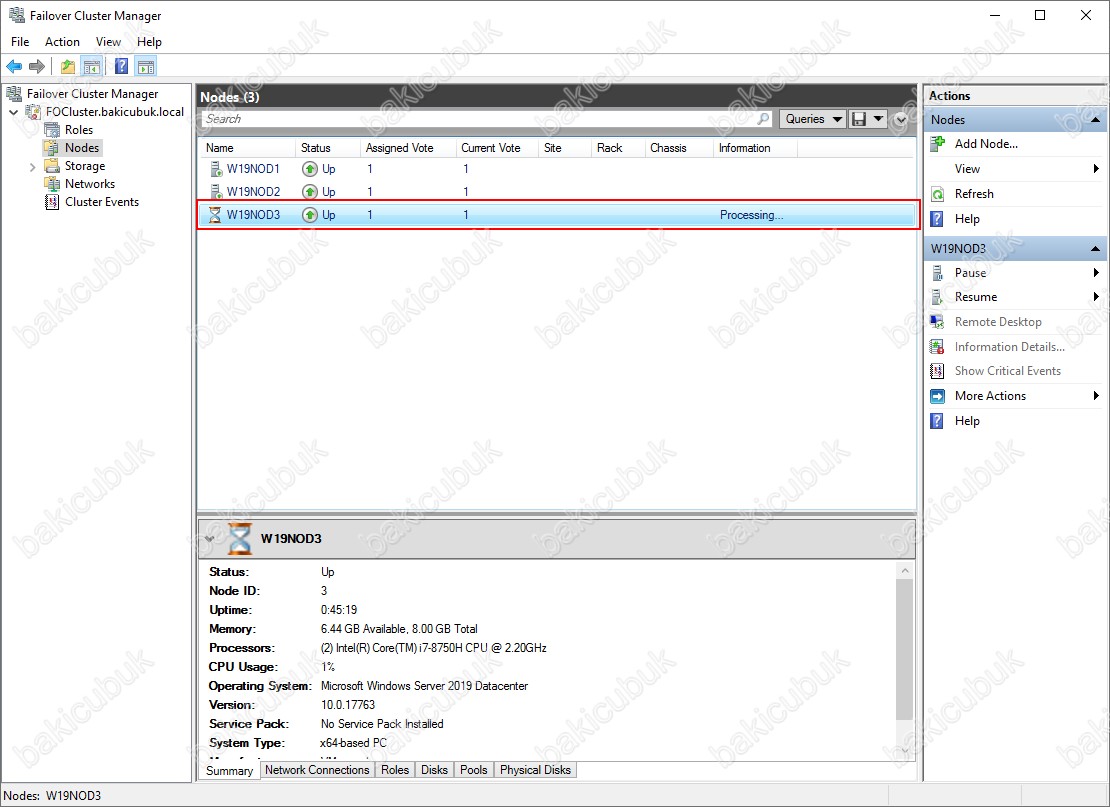Click the blue Help question-mark toolbar icon
The width and height of the screenshot is (1110, 807).
click(122, 67)
